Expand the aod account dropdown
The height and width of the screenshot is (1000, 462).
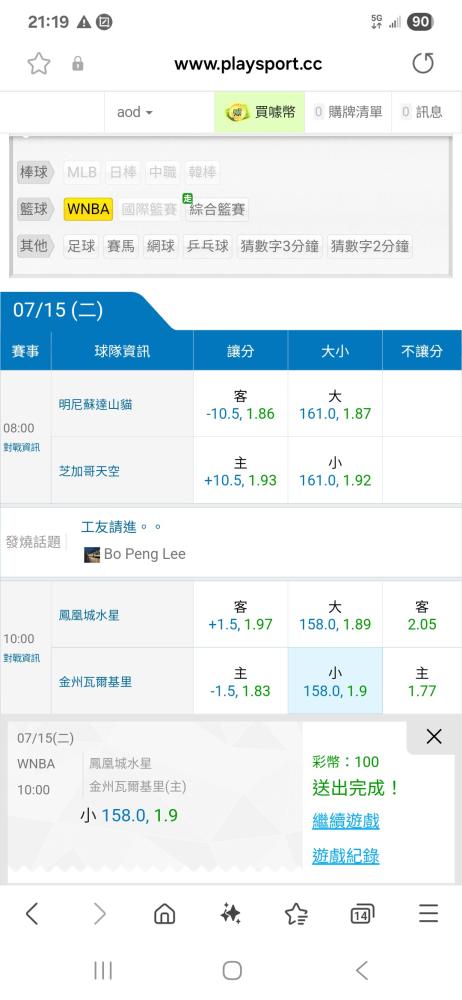pyautogui.click(x=135, y=112)
